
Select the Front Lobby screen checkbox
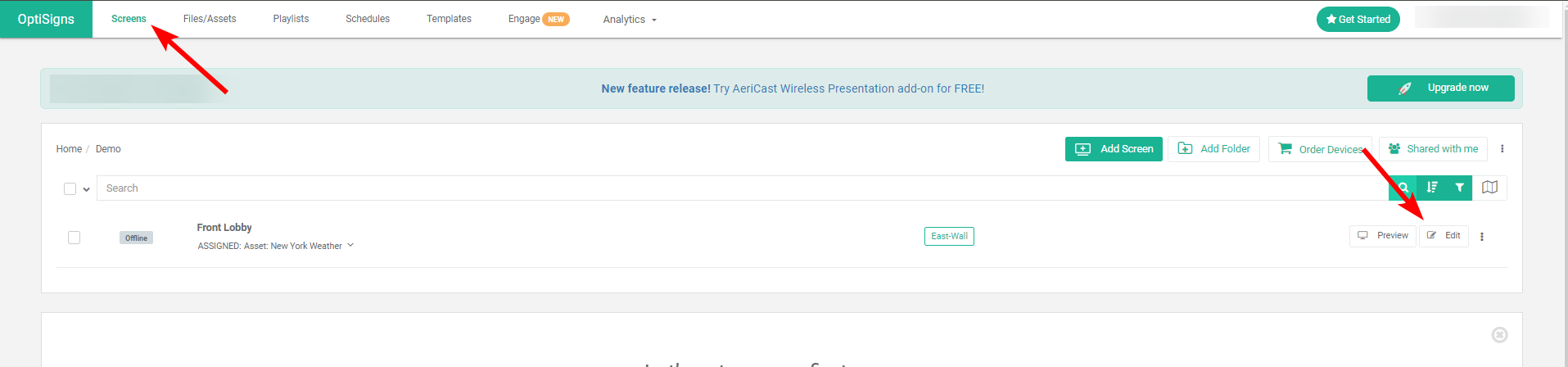click(x=75, y=238)
